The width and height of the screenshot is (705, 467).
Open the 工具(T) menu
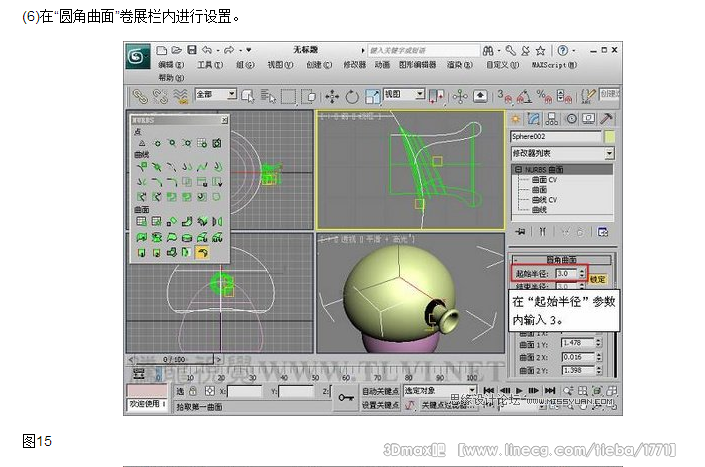point(210,65)
